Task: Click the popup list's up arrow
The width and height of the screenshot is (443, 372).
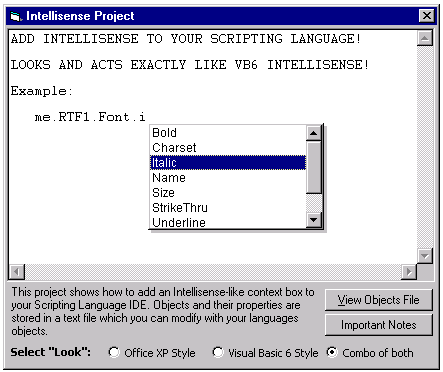Action: coord(313,133)
